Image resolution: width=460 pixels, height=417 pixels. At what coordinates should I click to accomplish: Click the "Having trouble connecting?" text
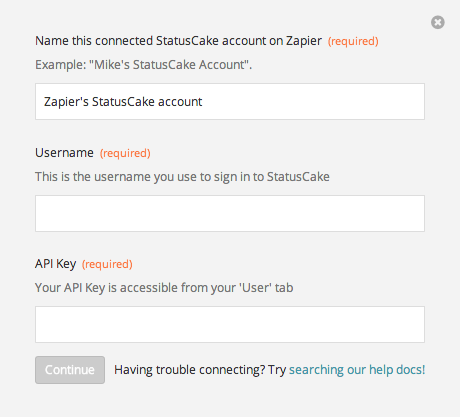pos(190,370)
